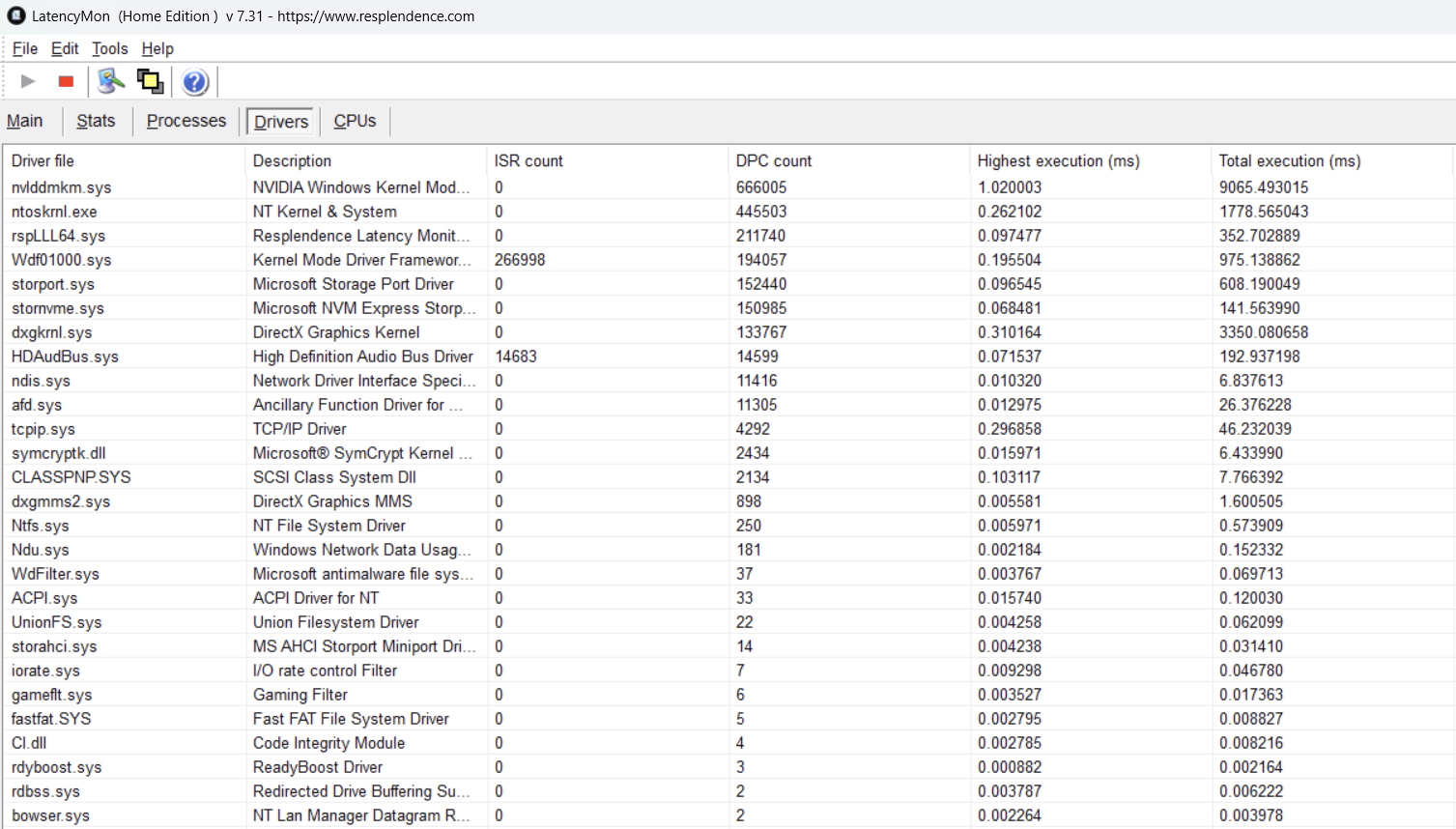
Task: Open the File menu
Action: [25, 49]
